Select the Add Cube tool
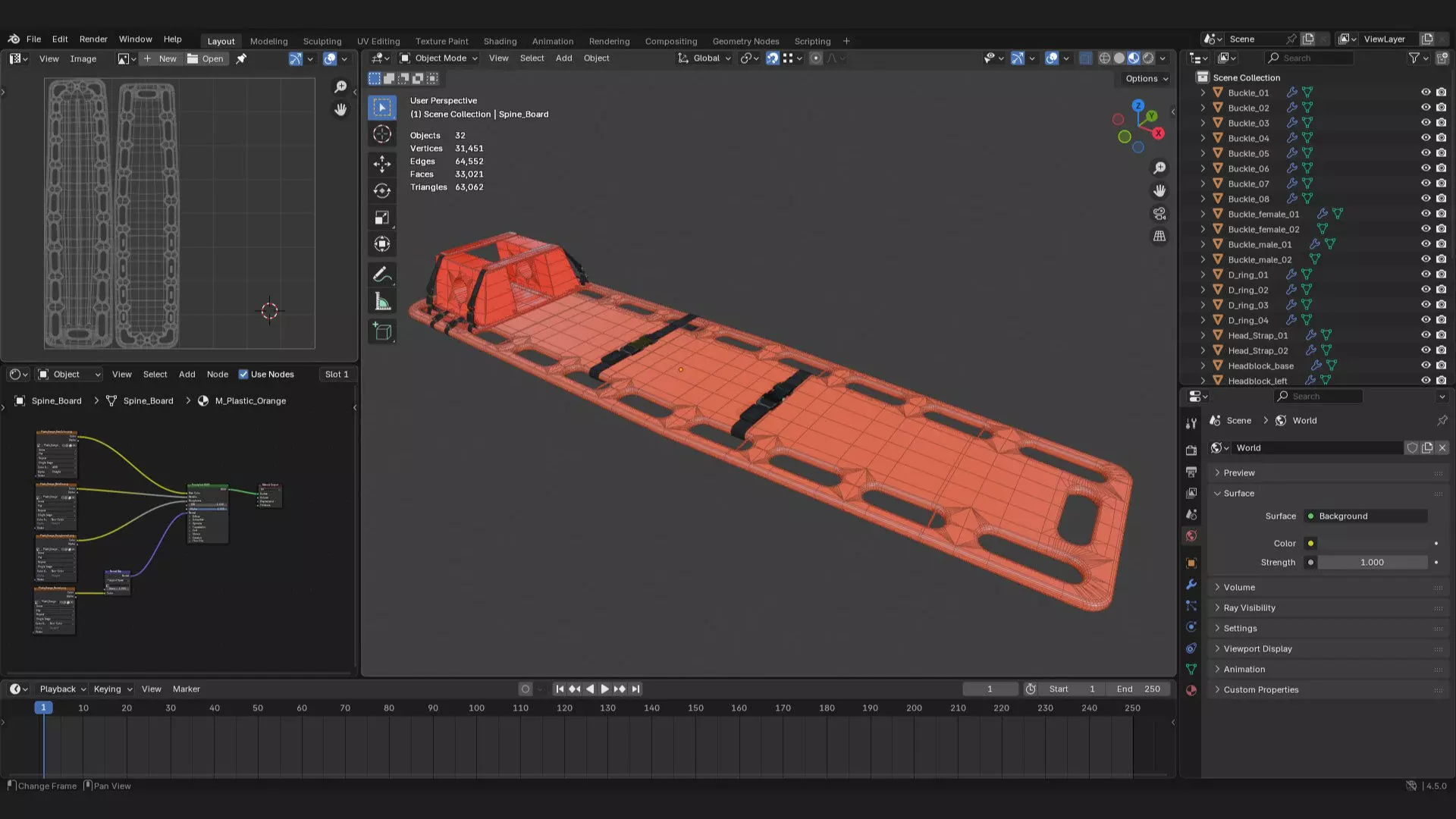The width and height of the screenshot is (1456, 819). (x=382, y=331)
